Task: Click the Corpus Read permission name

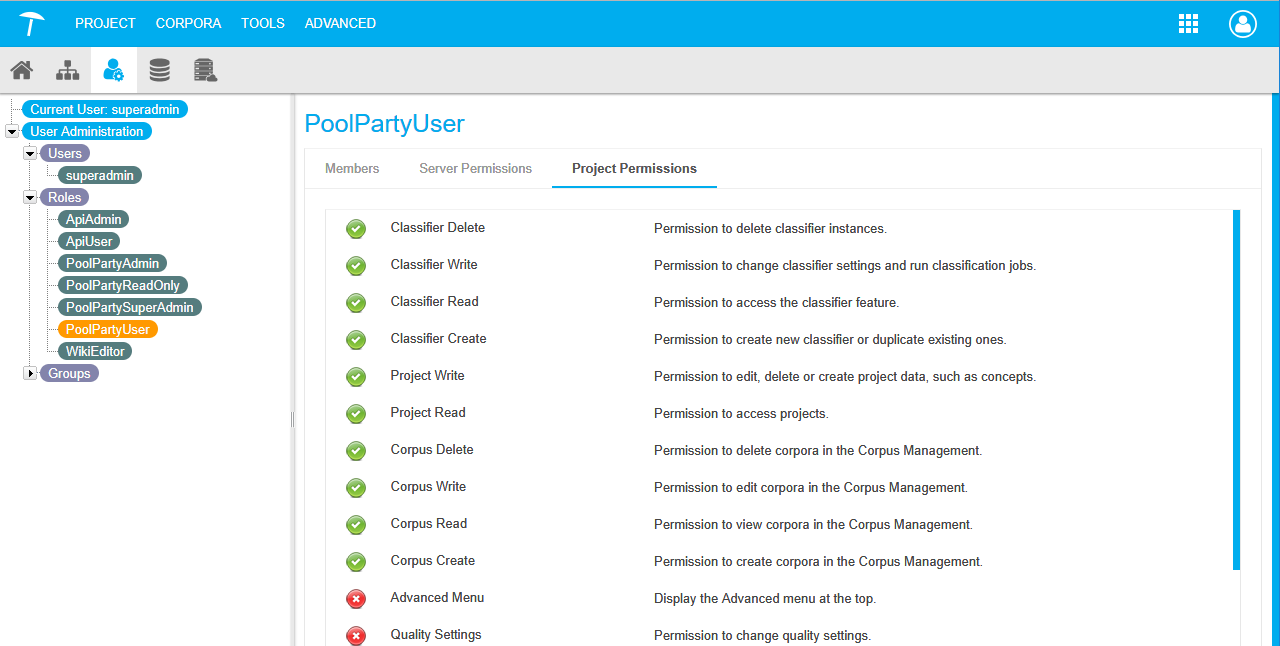Action: tap(429, 524)
